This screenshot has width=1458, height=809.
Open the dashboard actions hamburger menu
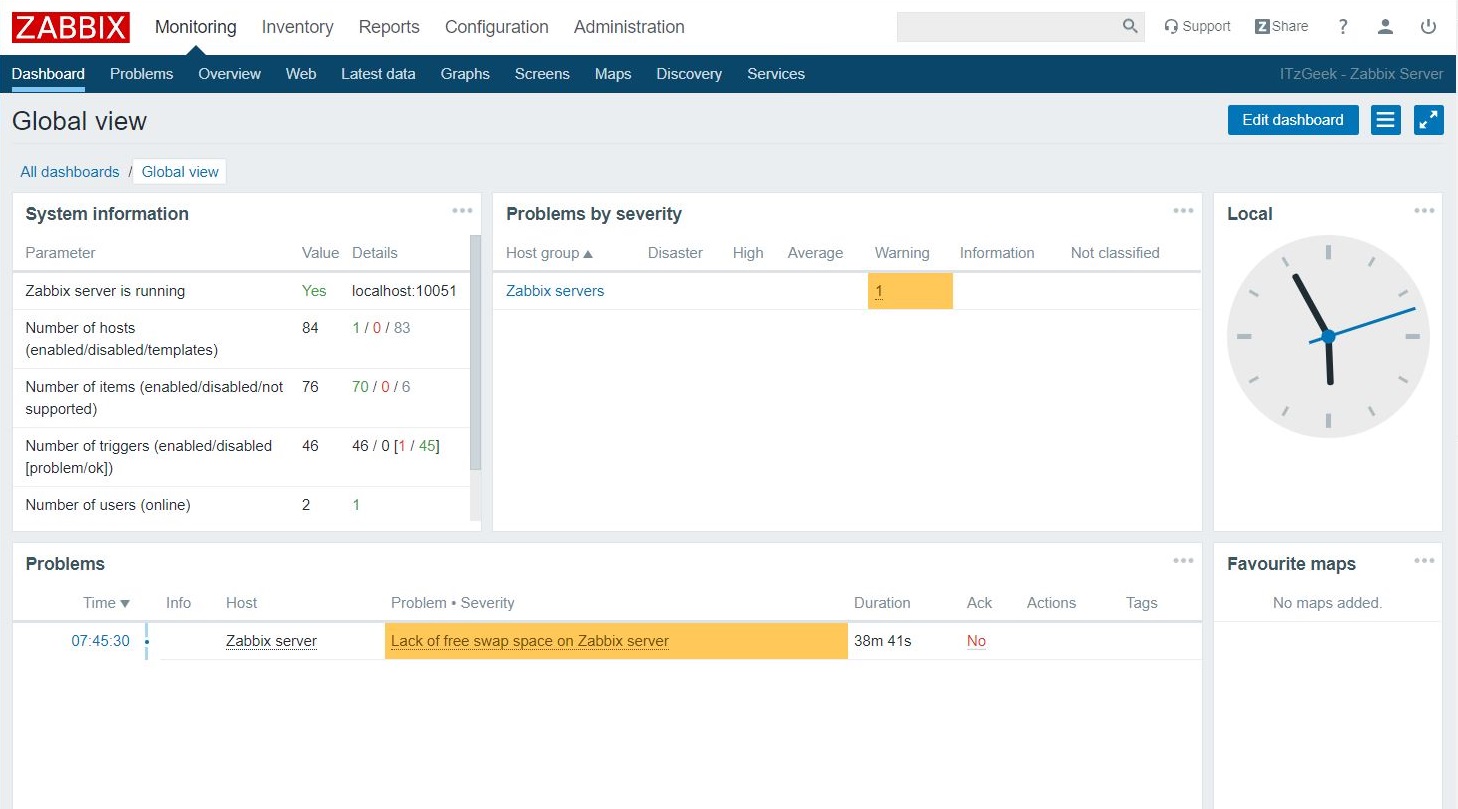click(x=1386, y=120)
